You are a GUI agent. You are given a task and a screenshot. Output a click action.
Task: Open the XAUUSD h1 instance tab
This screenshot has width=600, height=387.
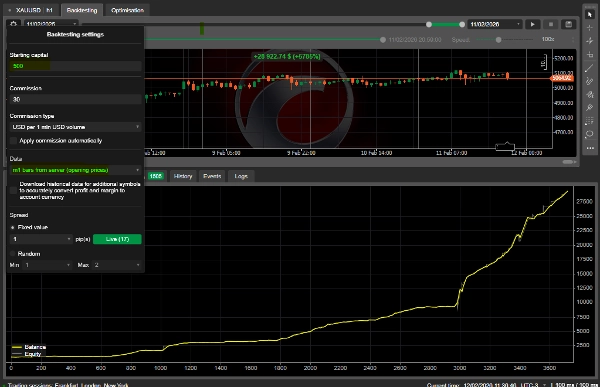click(31, 10)
